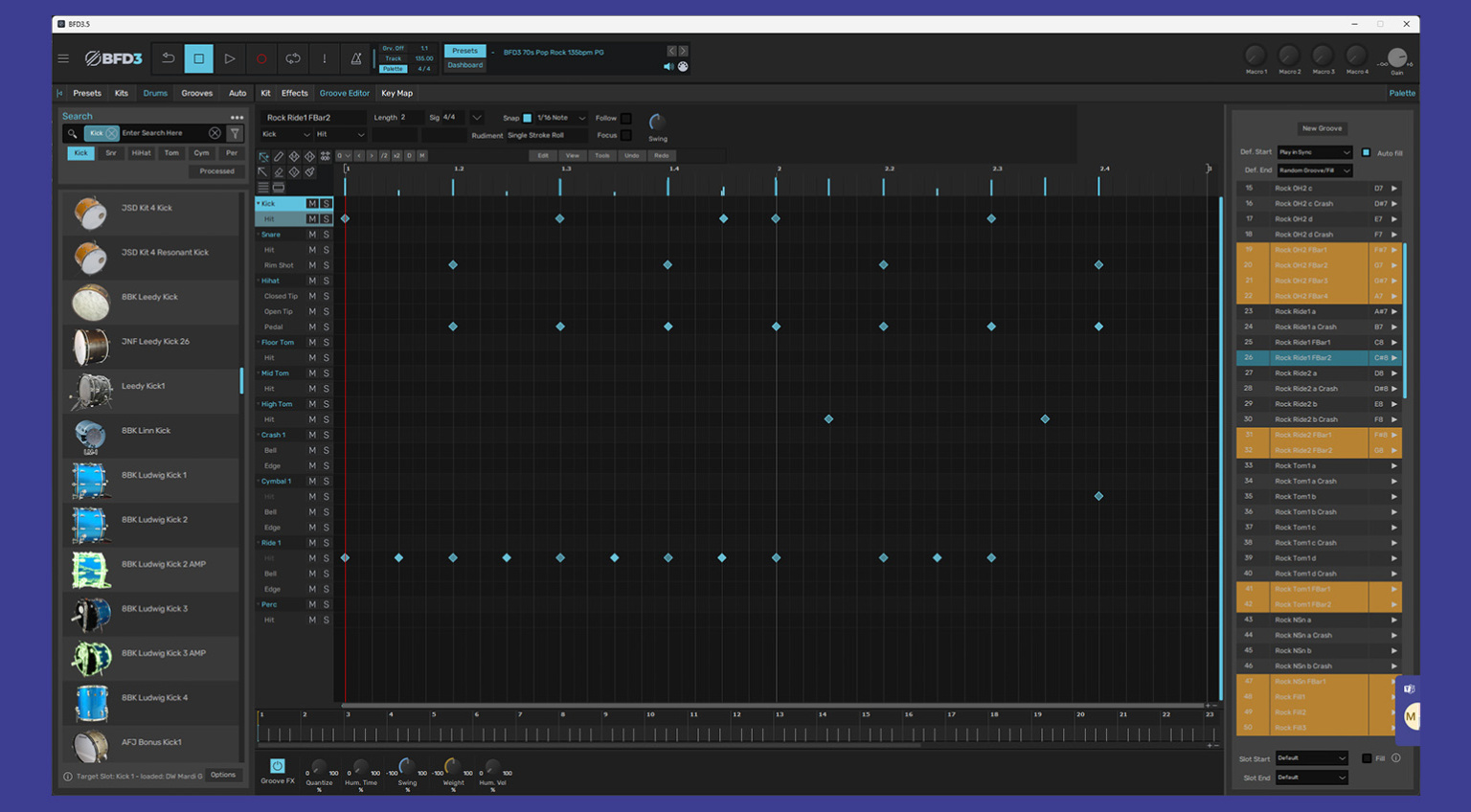Switch to the Key Map tab
This screenshot has width=1471, height=812.
click(x=396, y=93)
